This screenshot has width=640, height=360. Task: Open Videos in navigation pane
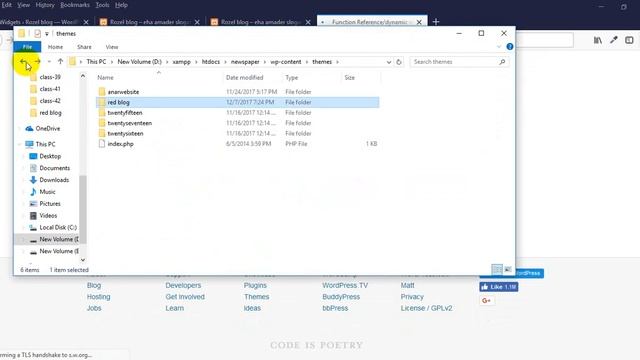point(48,215)
